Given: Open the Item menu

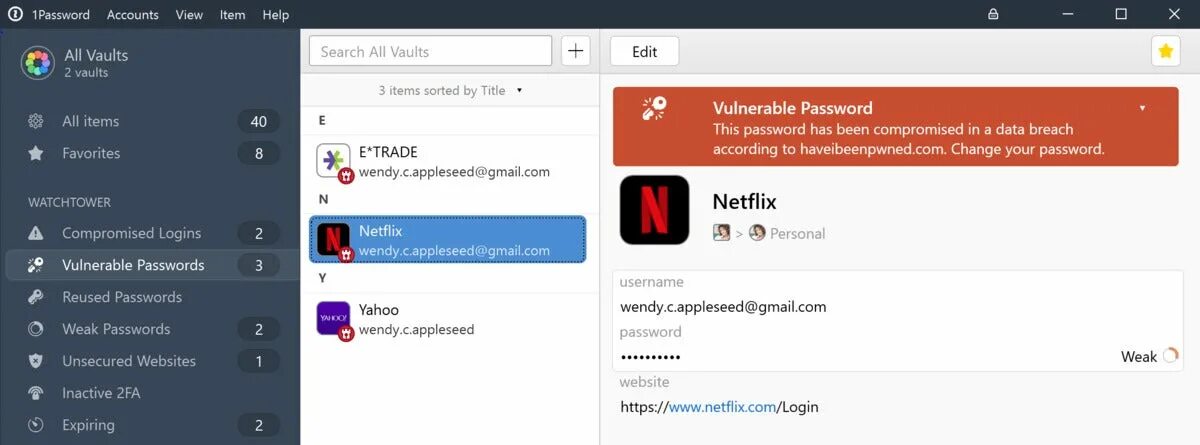Looking at the screenshot, I should point(232,14).
